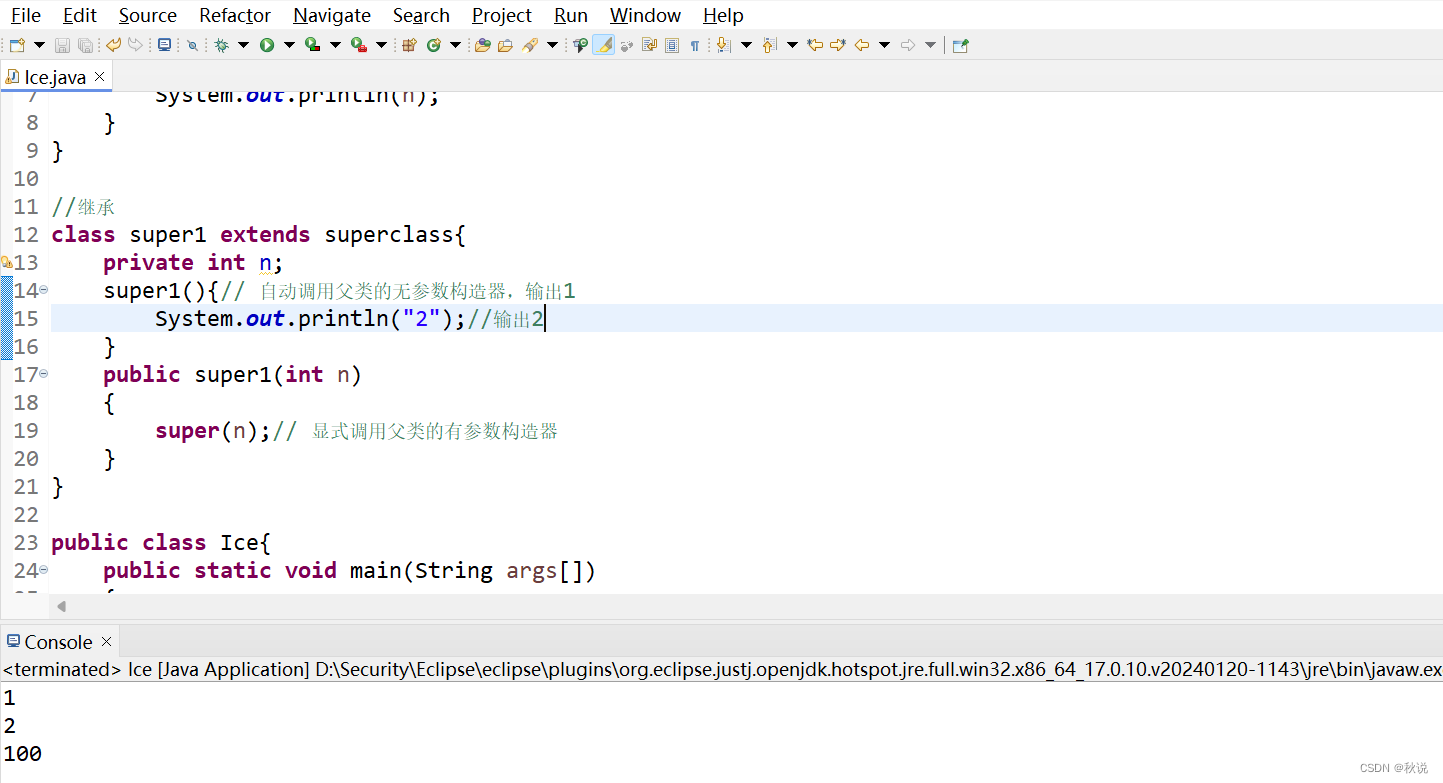Expand the Forward history dropdown

pyautogui.click(x=930, y=45)
